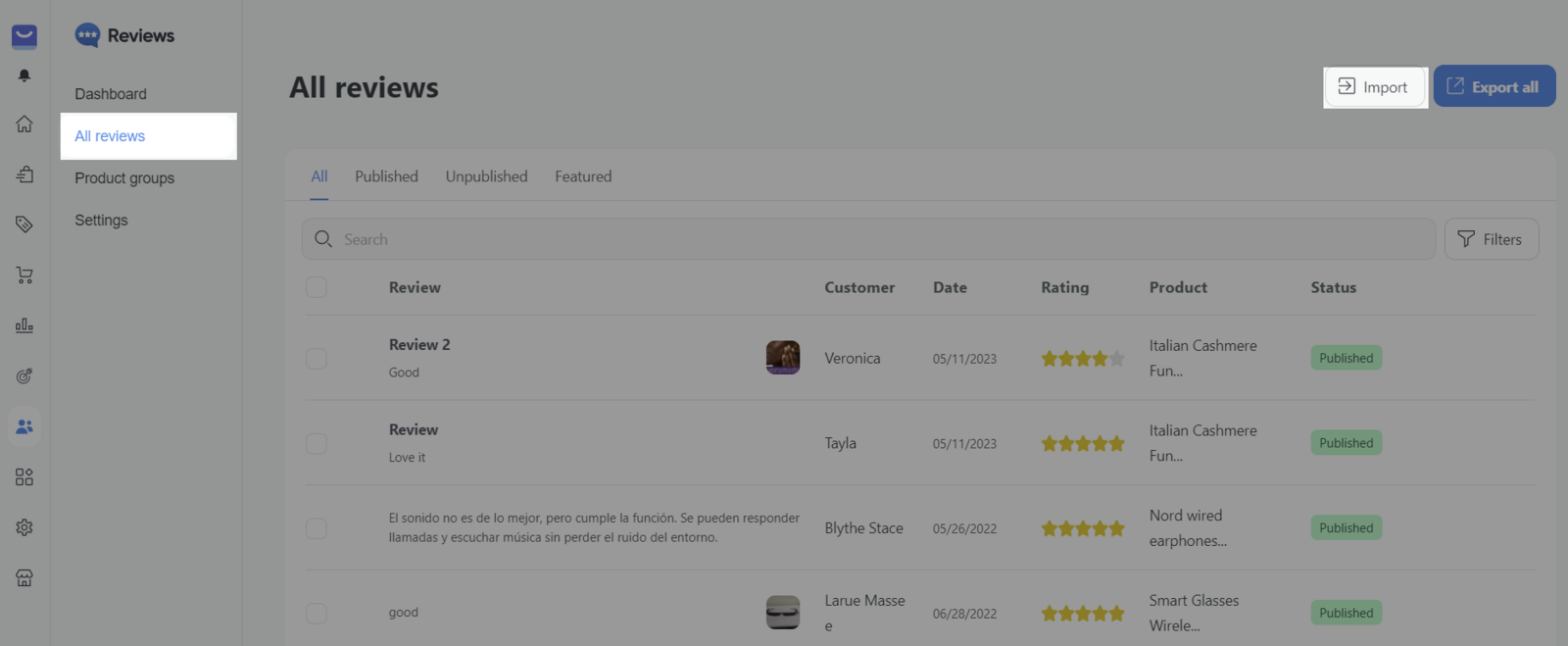The image size is (1568, 646).
Task: Open the shopping cart icon
Action: 24,275
